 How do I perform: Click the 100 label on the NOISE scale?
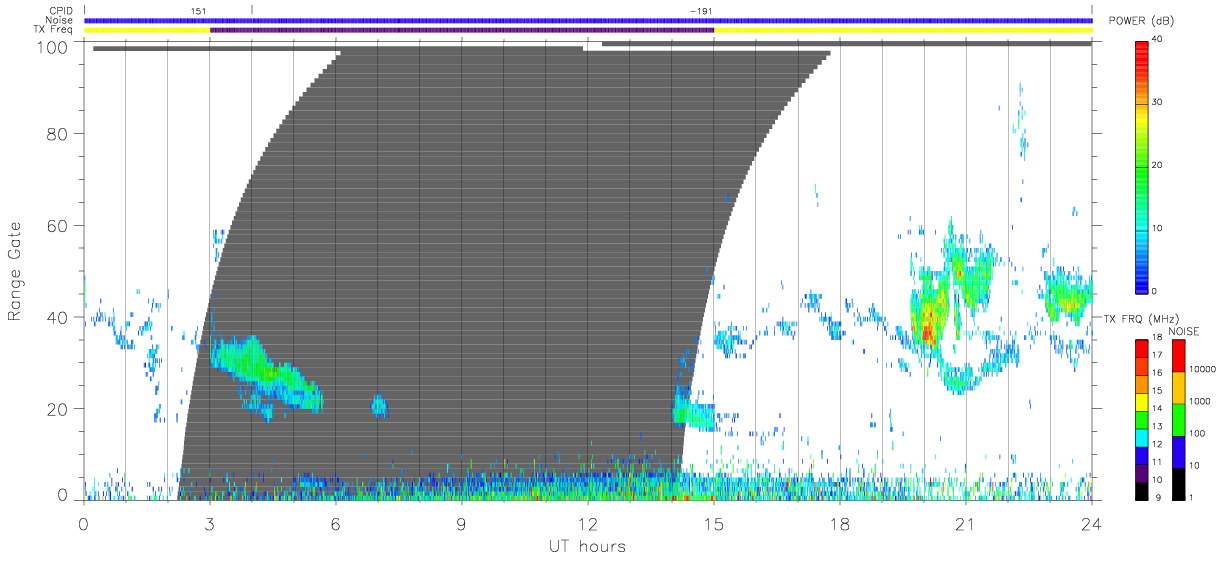(x=1198, y=434)
